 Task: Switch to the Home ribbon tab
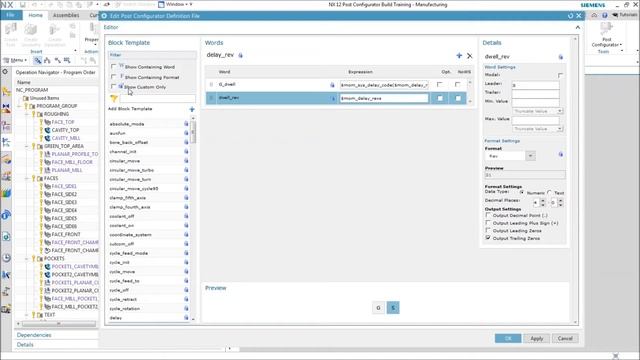[x=36, y=15]
